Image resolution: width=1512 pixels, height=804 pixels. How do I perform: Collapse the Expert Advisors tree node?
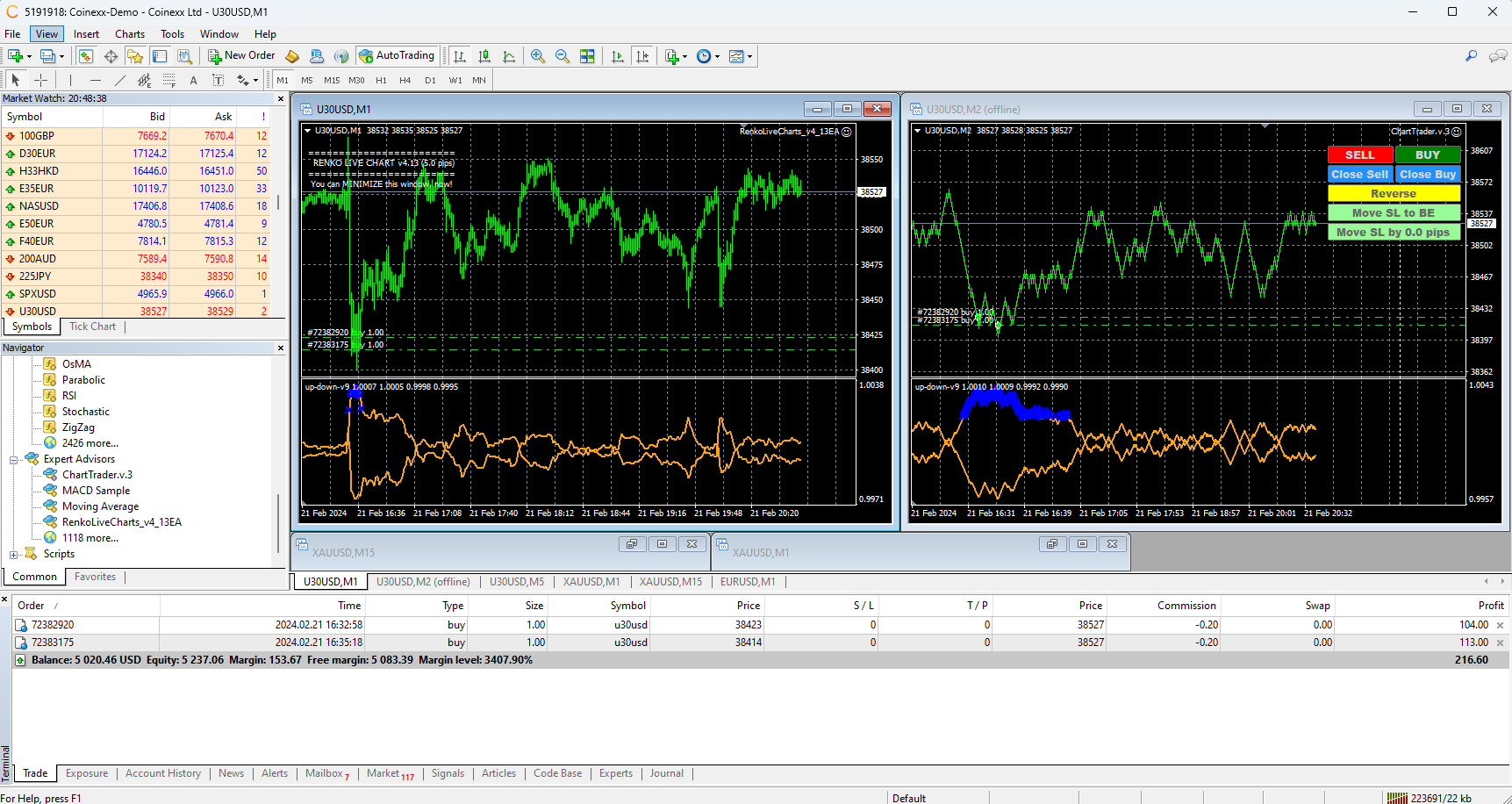(x=14, y=460)
